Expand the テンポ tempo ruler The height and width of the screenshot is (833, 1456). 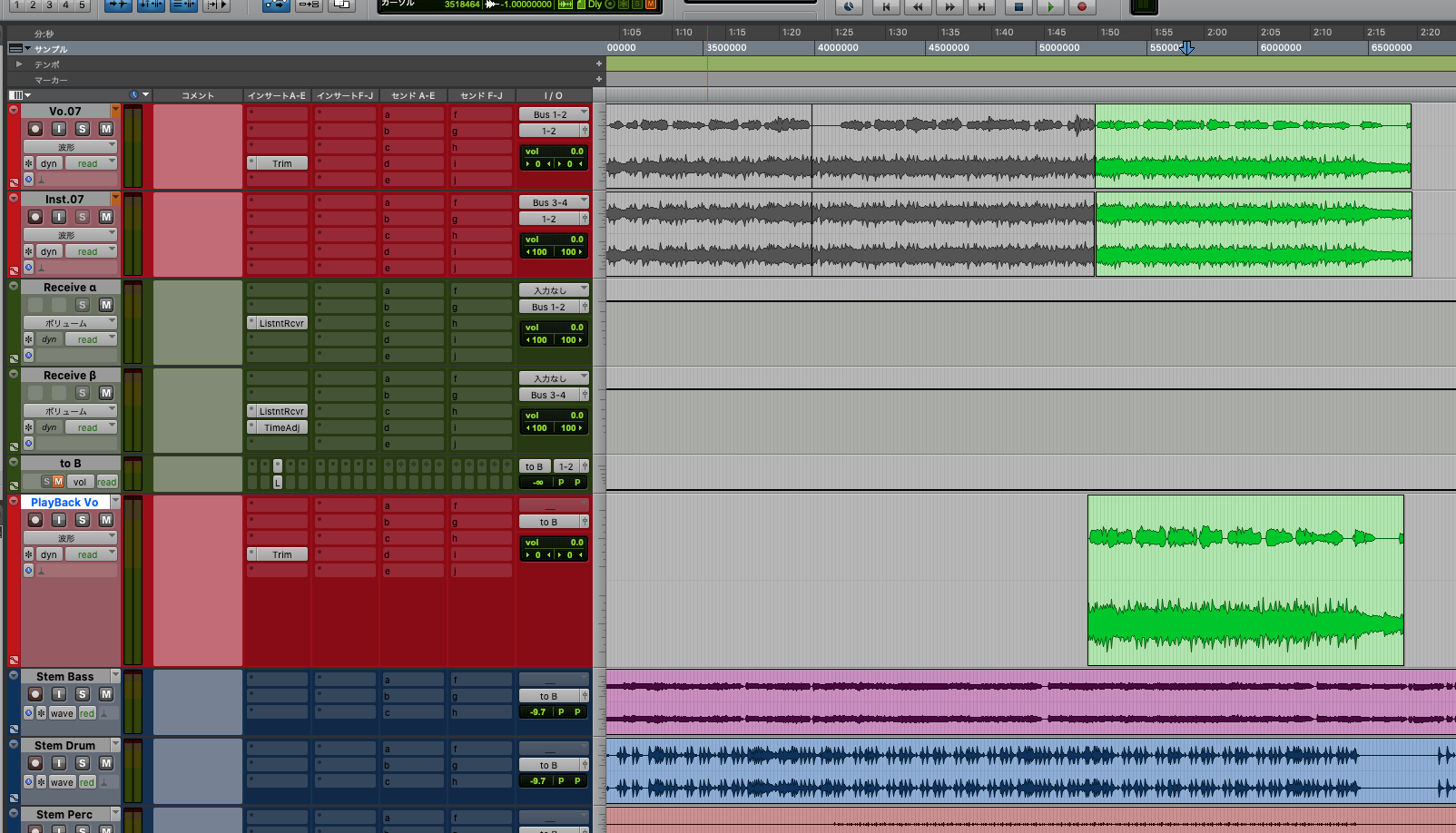tap(19, 64)
